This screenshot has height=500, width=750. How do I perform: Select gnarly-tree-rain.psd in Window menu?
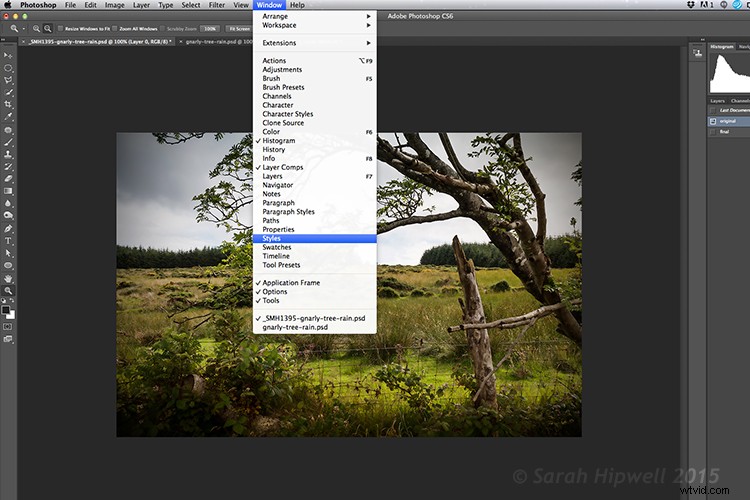(x=315, y=328)
